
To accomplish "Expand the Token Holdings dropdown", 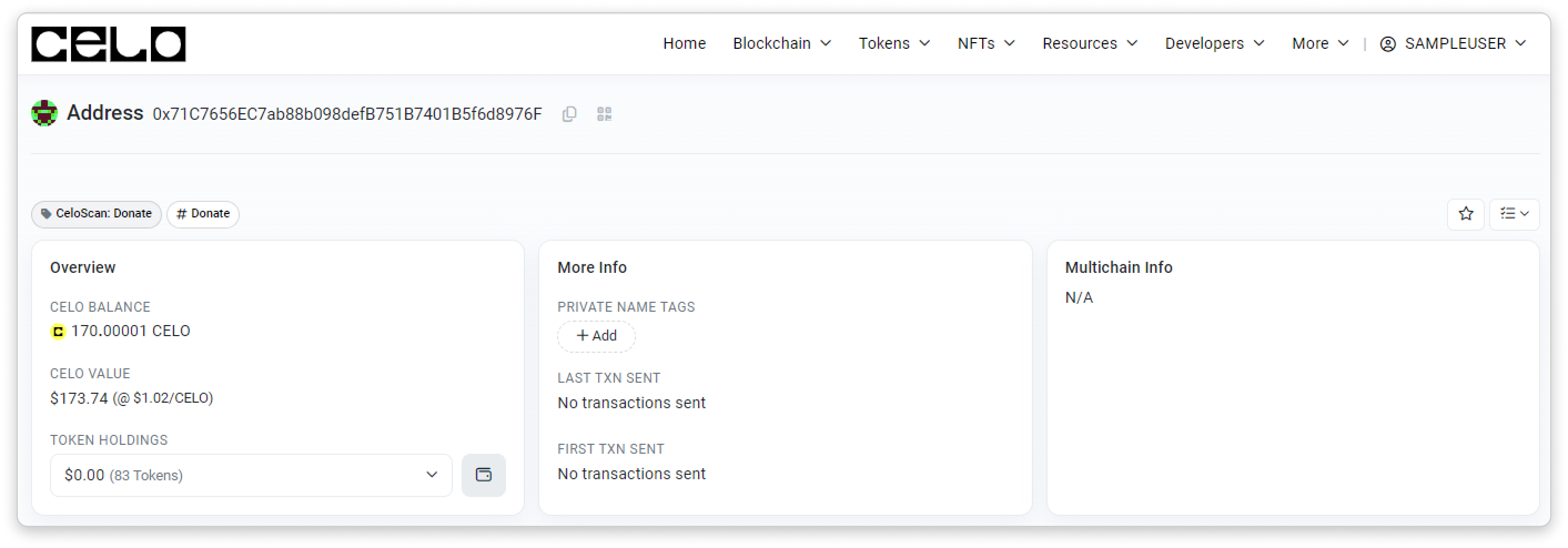I will point(251,475).
